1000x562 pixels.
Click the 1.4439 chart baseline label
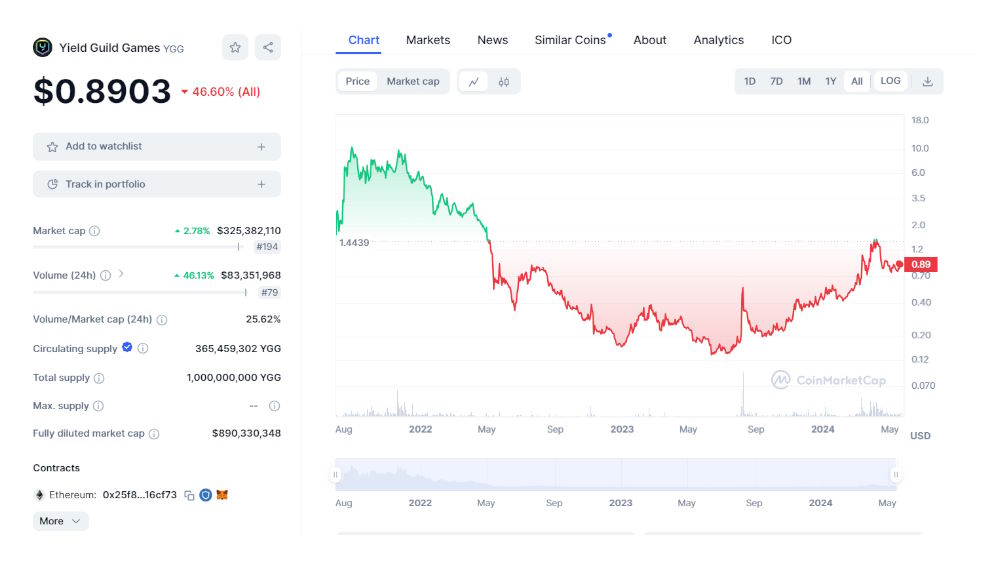tap(354, 242)
